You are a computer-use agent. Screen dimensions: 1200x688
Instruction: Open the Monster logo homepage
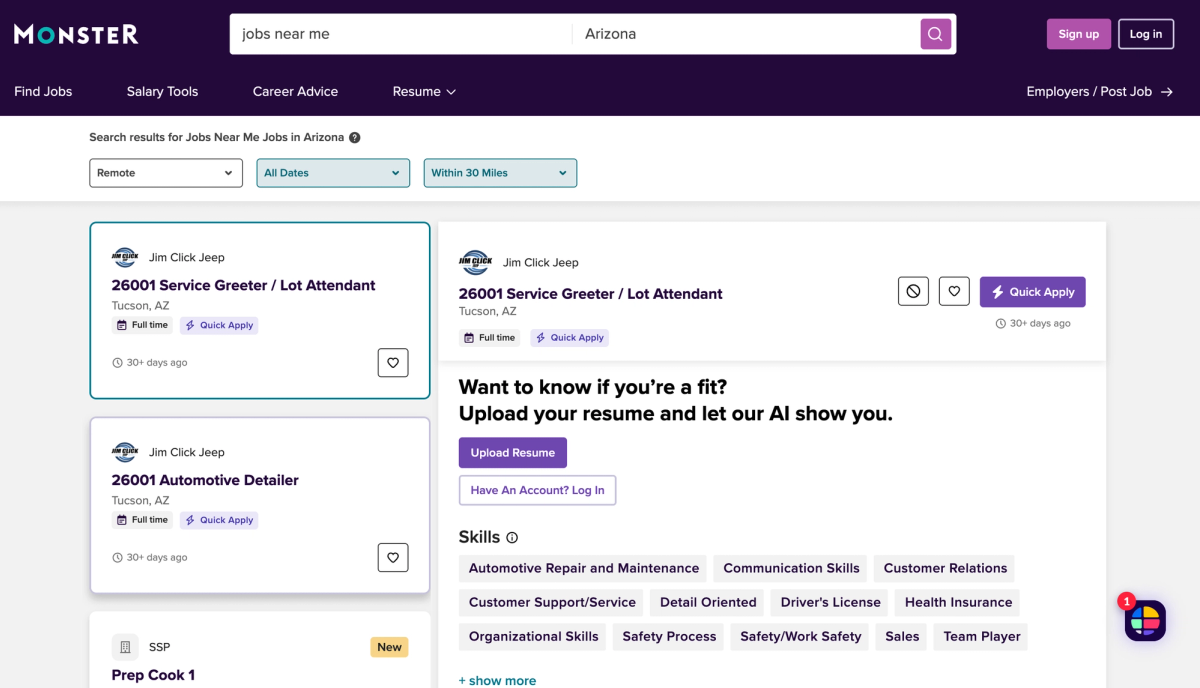point(76,34)
